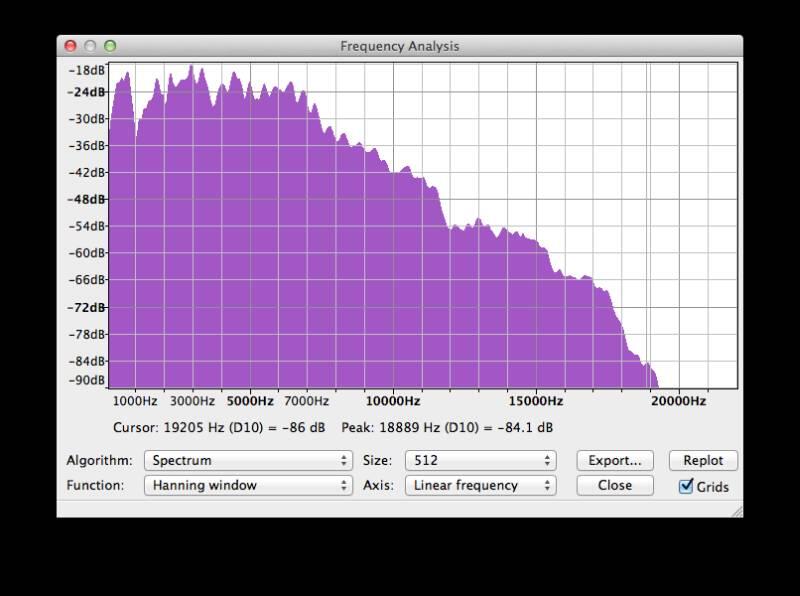The width and height of the screenshot is (800, 596).
Task: Click the Cursor frequency readout text
Action: point(221,428)
